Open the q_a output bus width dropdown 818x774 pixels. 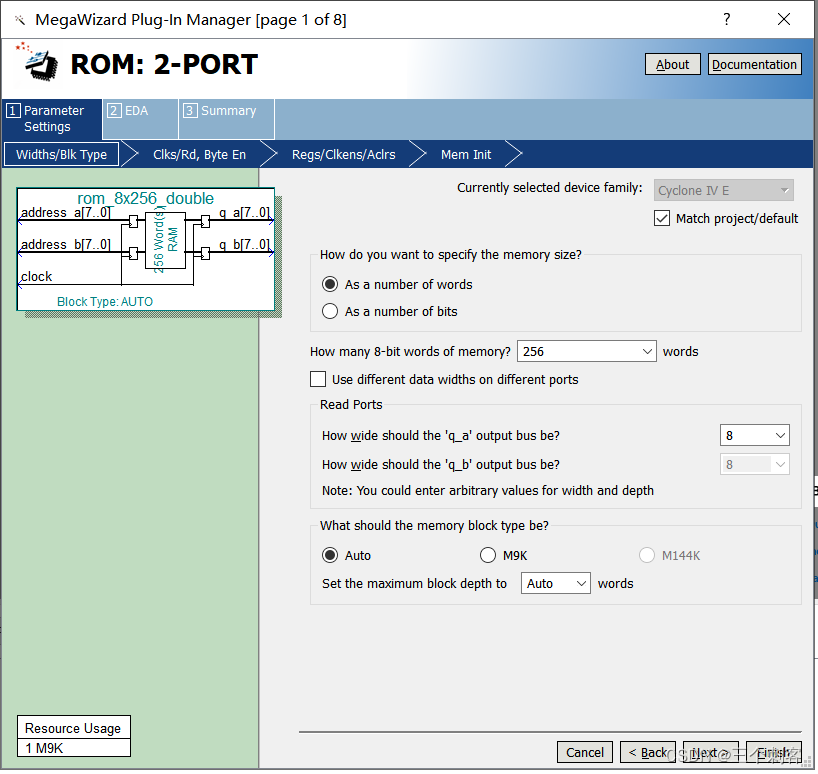pyautogui.click(x=754, y=435)
